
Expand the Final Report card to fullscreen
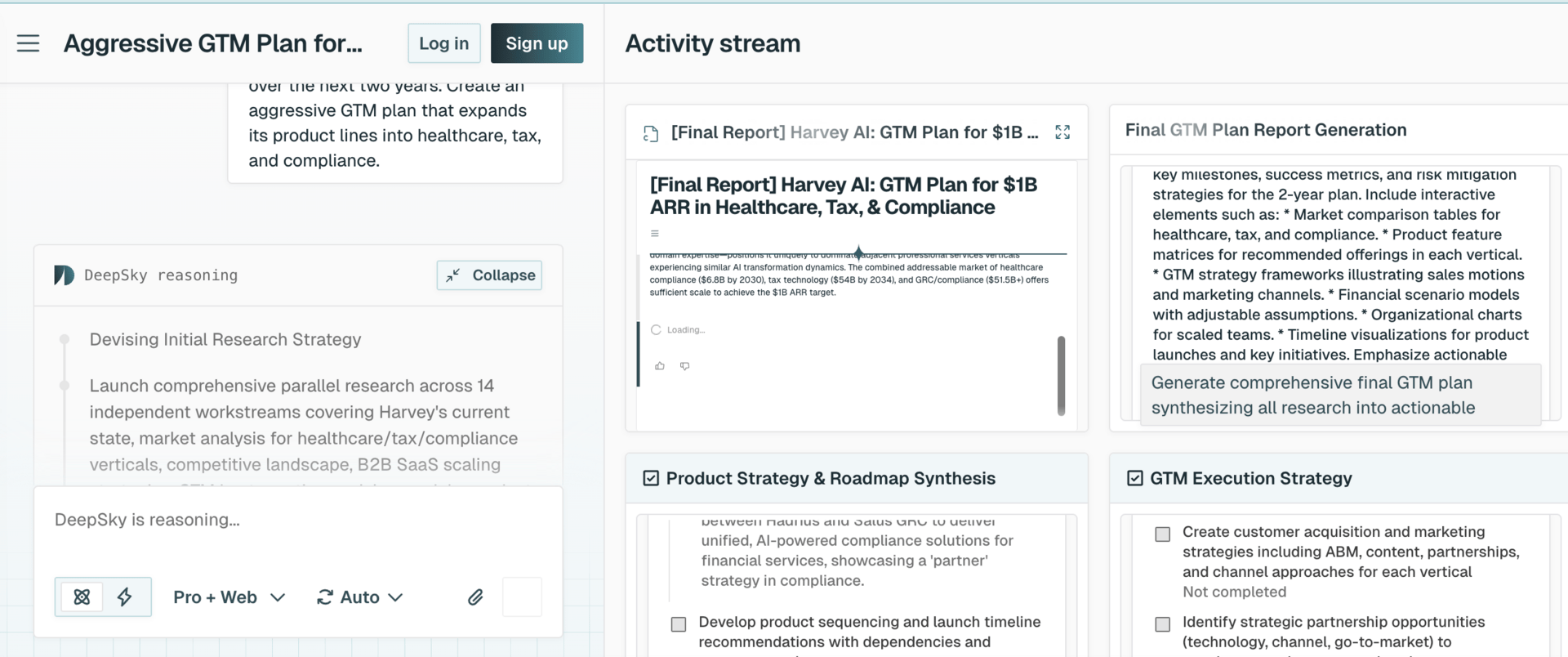[x=1062, y=132]
